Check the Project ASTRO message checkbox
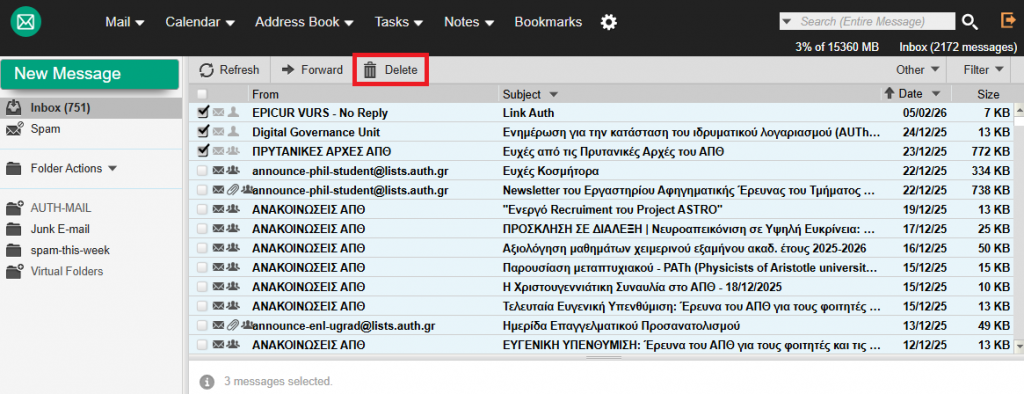Viewport: 1024px width, 394px height. point(202,210)
